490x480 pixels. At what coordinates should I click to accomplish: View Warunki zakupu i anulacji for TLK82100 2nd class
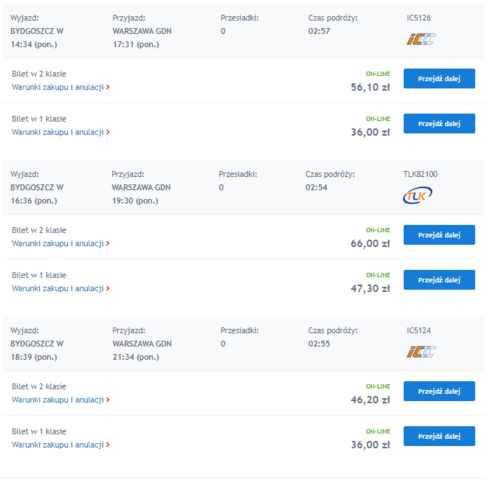click(58, 244)
